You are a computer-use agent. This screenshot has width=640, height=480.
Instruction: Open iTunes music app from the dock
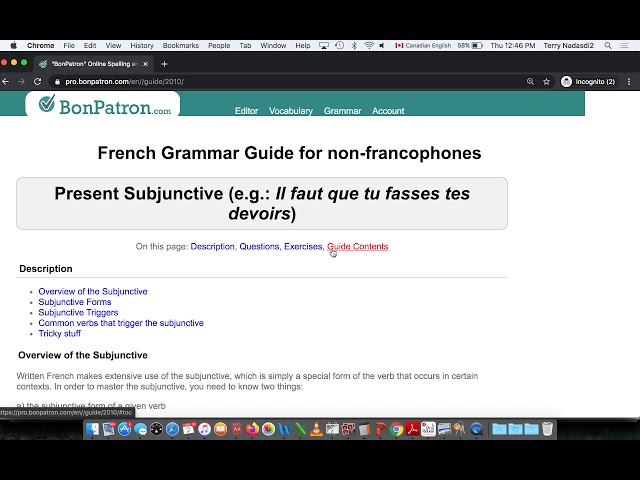[204, 429]
